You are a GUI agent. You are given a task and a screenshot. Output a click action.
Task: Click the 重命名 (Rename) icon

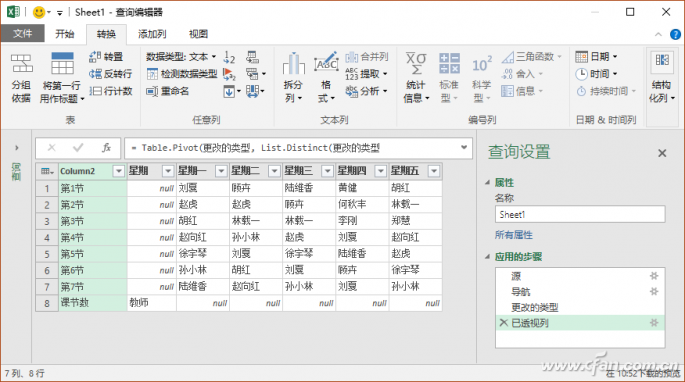[152, 91]
